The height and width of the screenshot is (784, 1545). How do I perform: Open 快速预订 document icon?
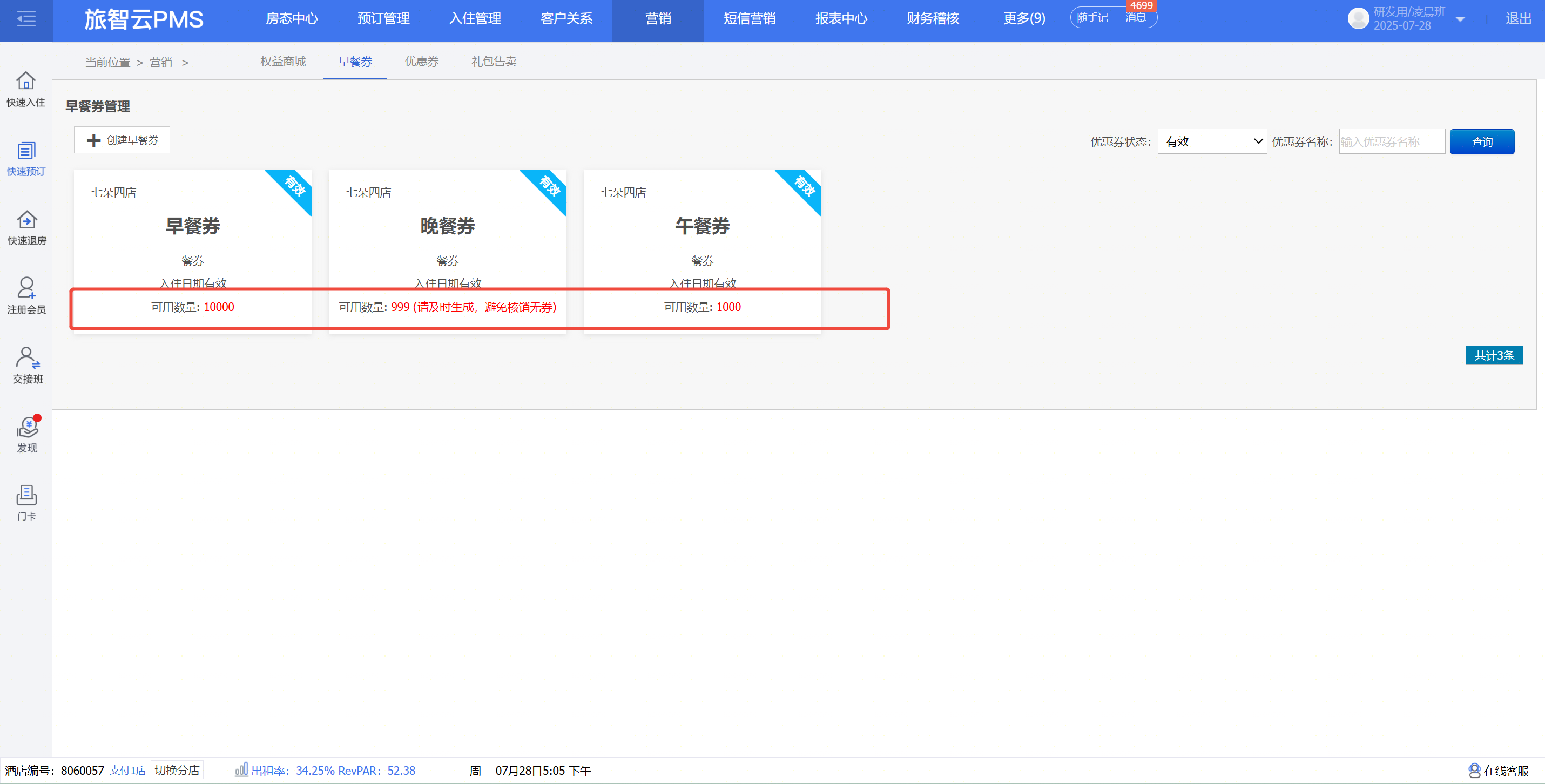point(26,151)
